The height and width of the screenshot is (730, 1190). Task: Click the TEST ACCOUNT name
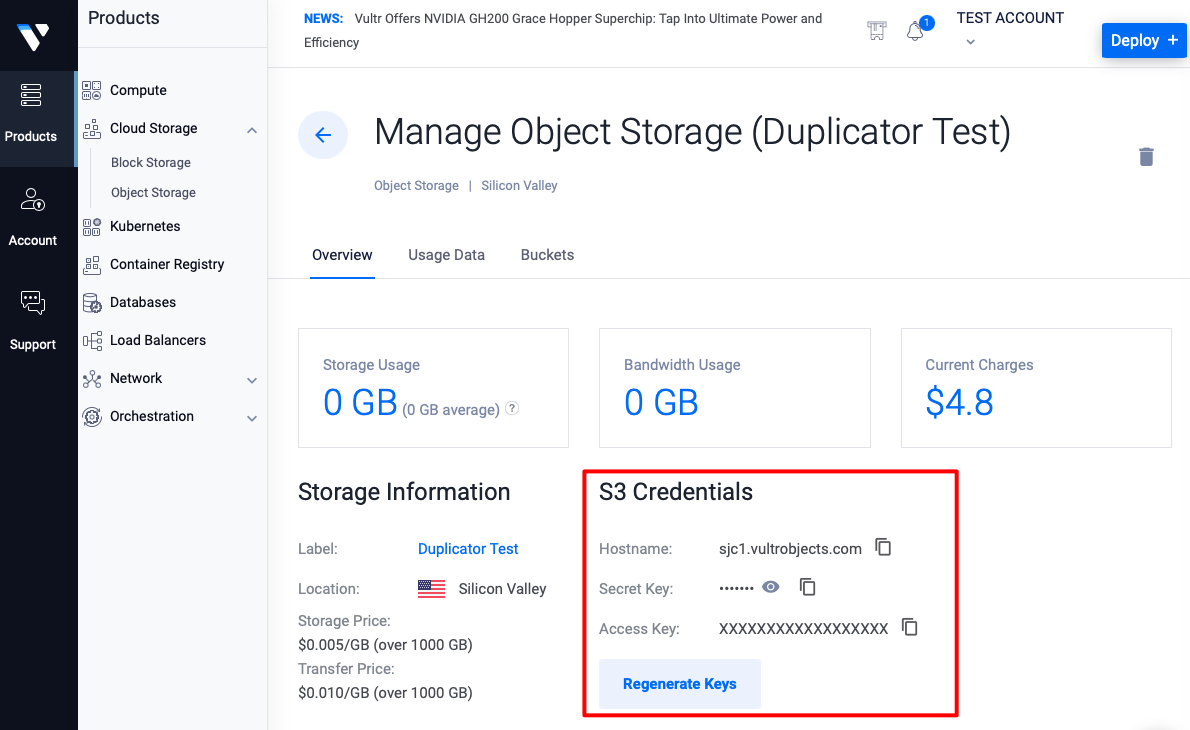1010,17
